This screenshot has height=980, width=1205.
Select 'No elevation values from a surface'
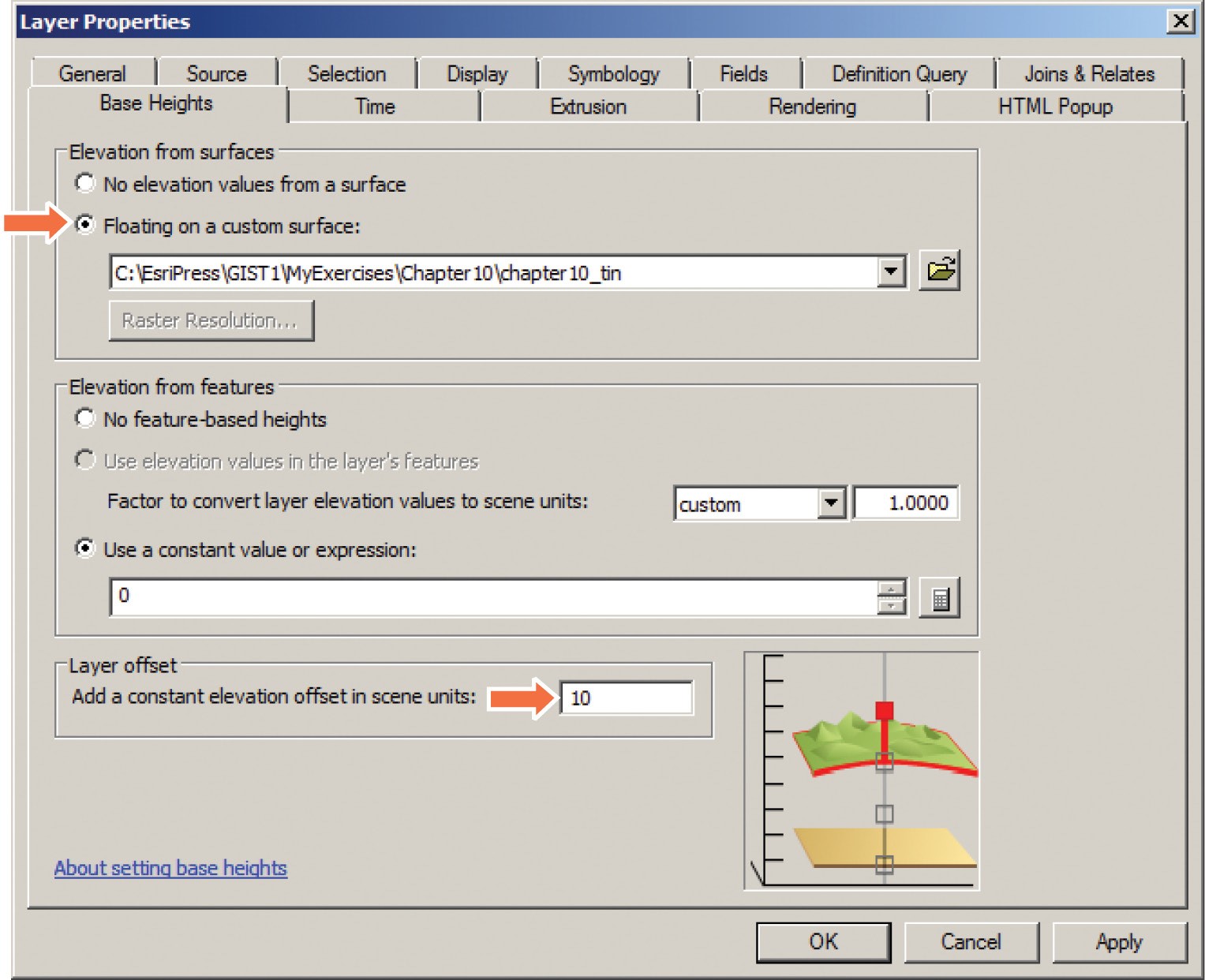(85, 184)
